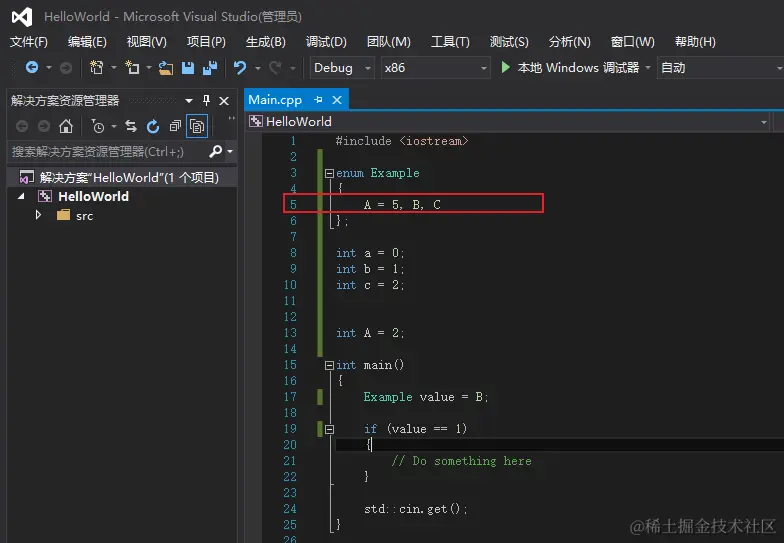Open the 分析(N) menu
The image size is (784, 543).
point(570,42)
